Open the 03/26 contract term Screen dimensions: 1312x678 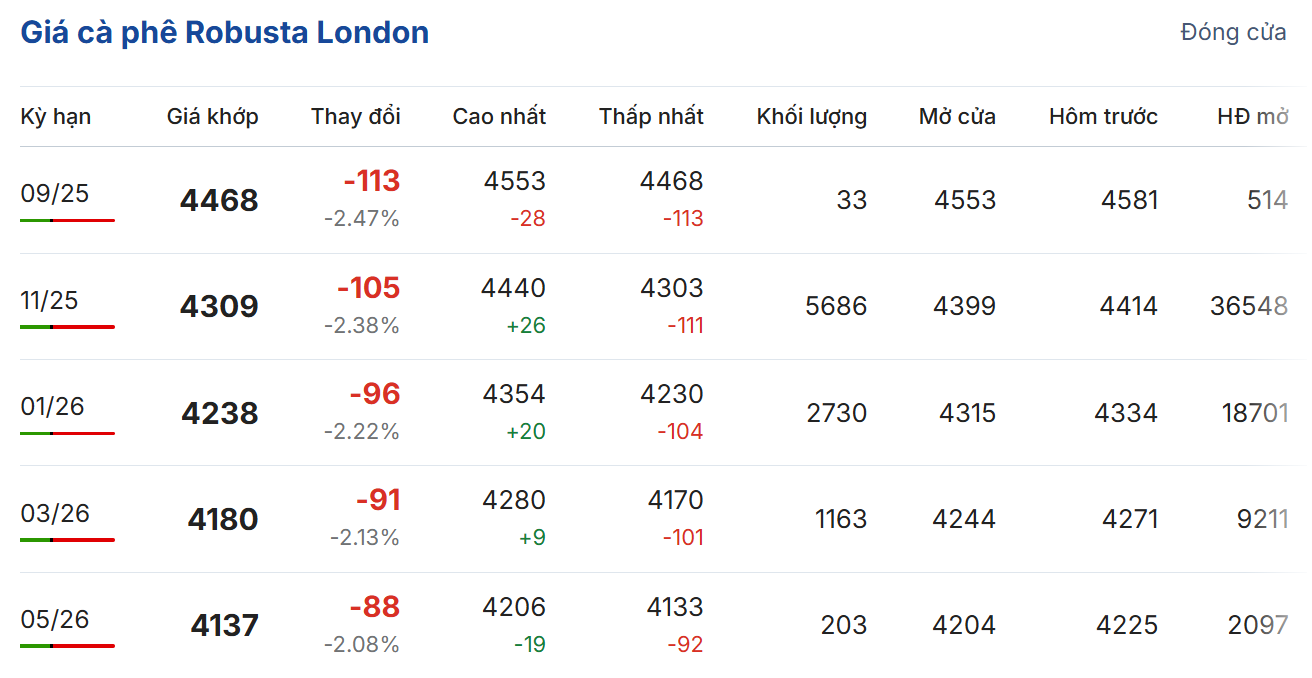pos(55,513)
